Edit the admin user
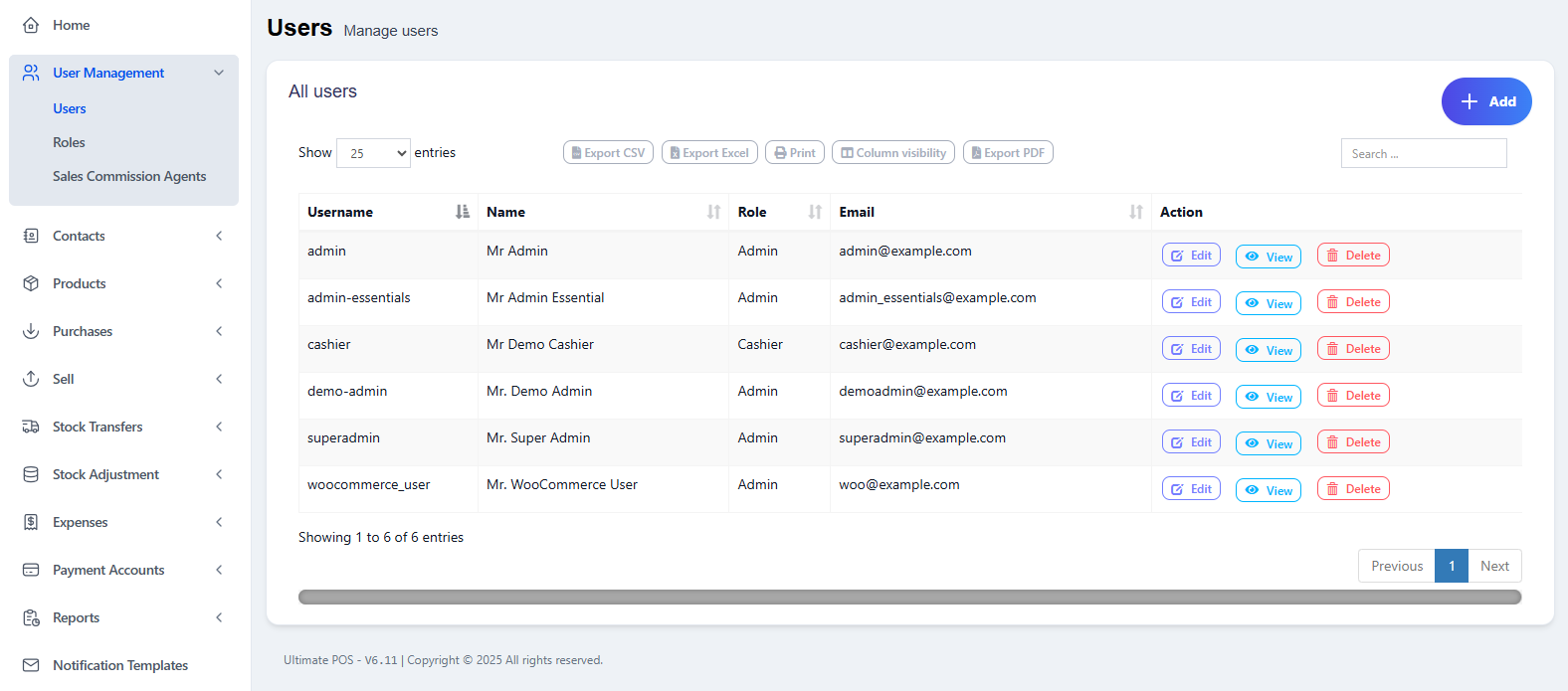This screenshot has height=691, width=1568. 1191,255
